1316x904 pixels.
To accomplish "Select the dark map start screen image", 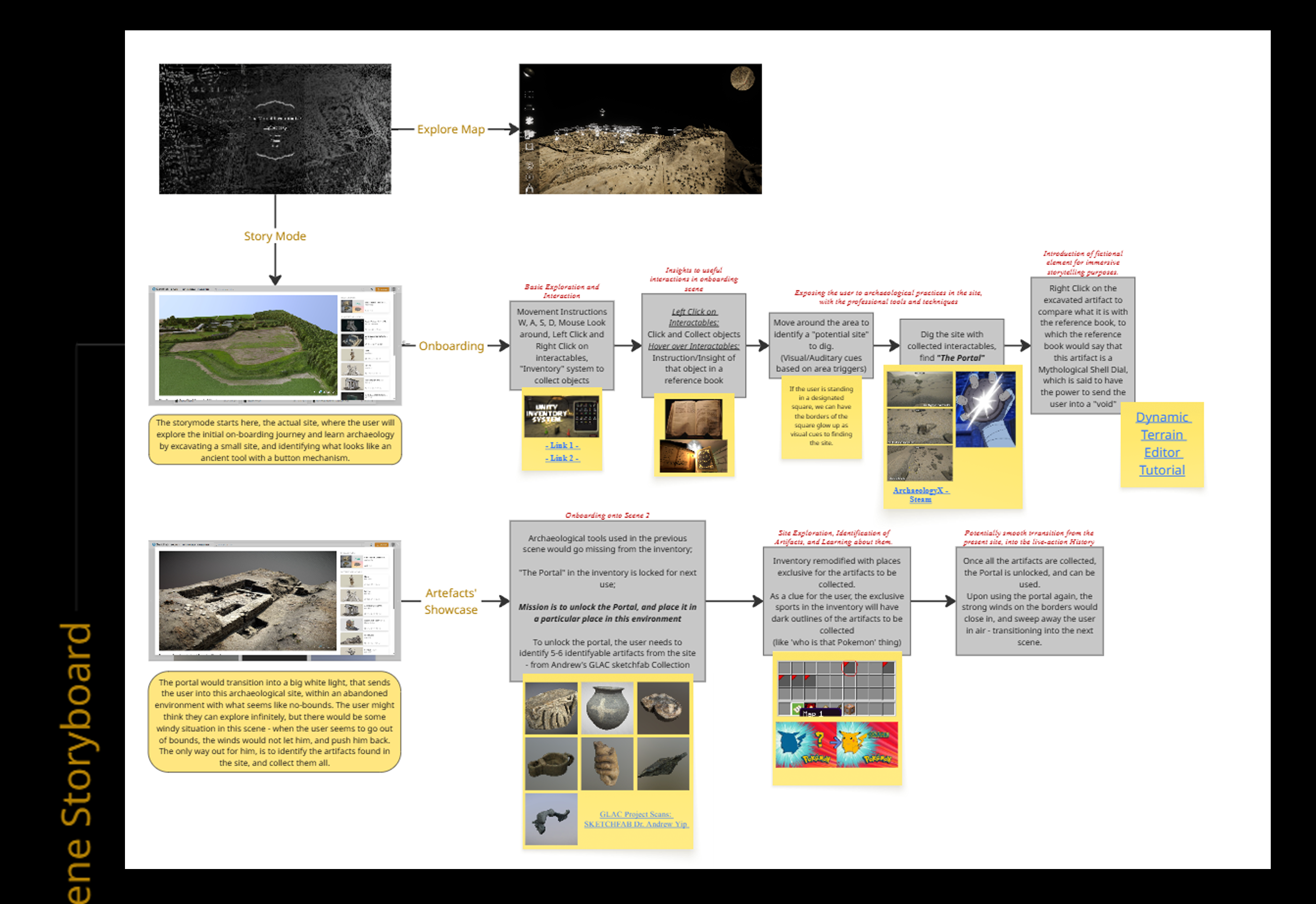I will click(275, 129).
